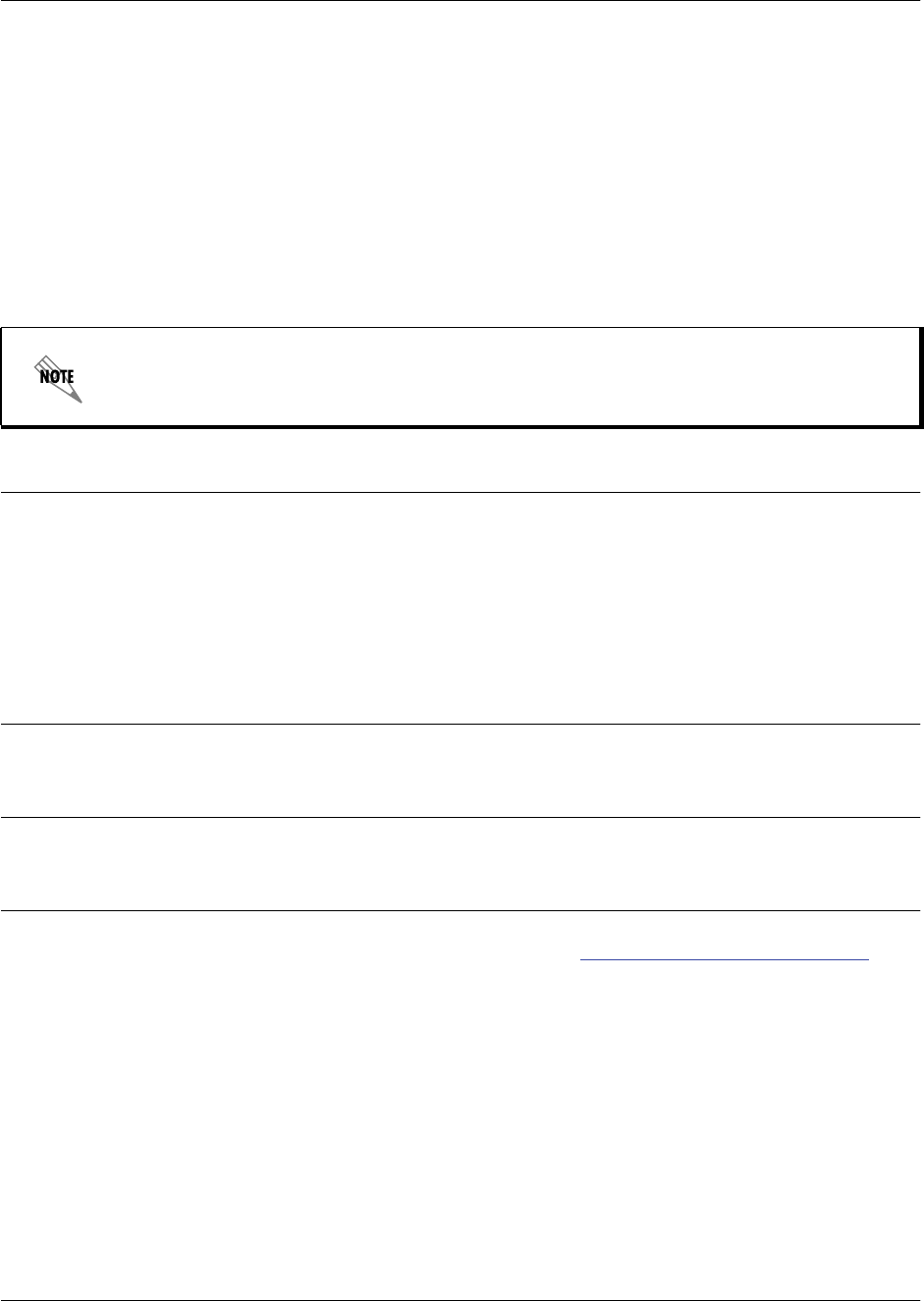
Task: Click the first short empty table row
Action: pos(462,771)
